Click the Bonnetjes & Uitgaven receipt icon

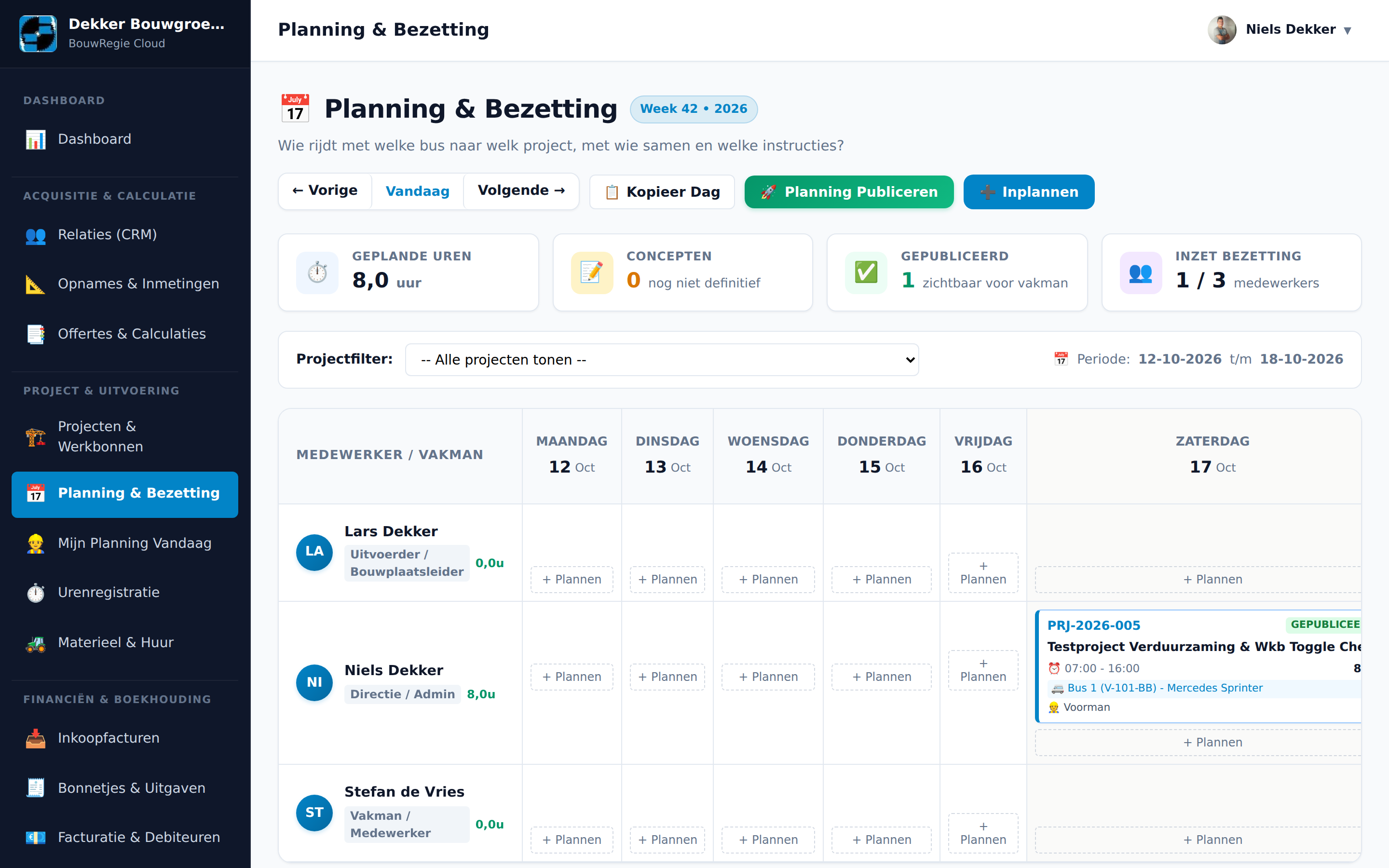tap(36, 788)
